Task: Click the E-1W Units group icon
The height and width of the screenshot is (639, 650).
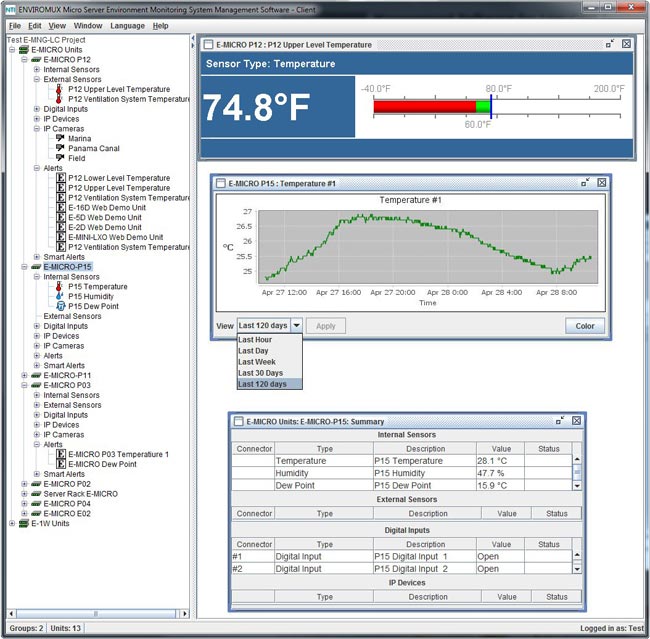Action: coord(24,523)
